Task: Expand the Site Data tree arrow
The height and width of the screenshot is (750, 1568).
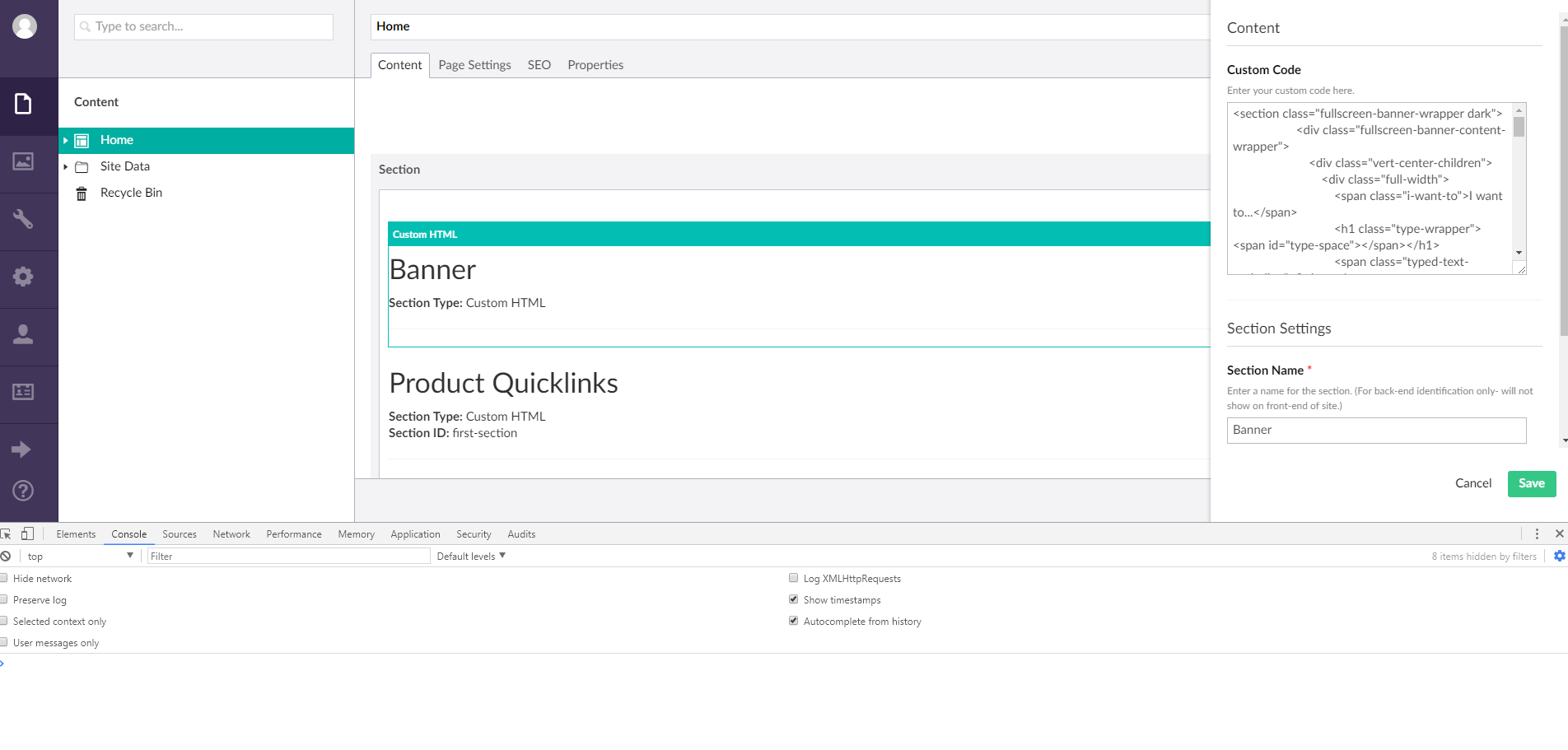Action: click(x=66, y=167)
